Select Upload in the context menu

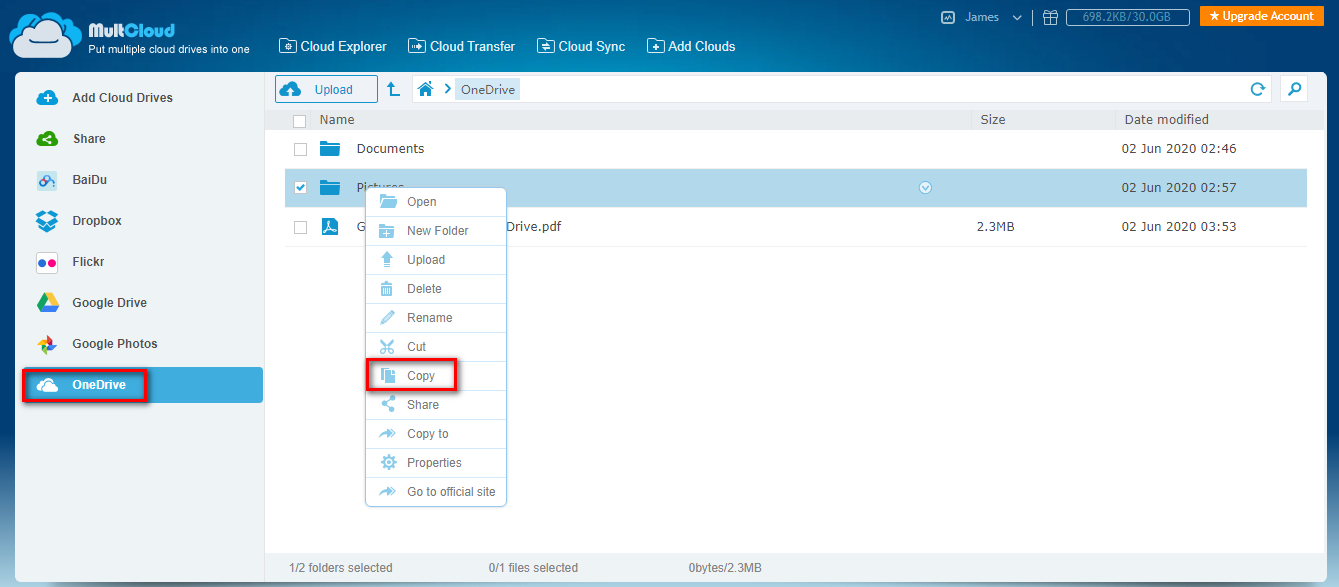(x=436, y=260)
